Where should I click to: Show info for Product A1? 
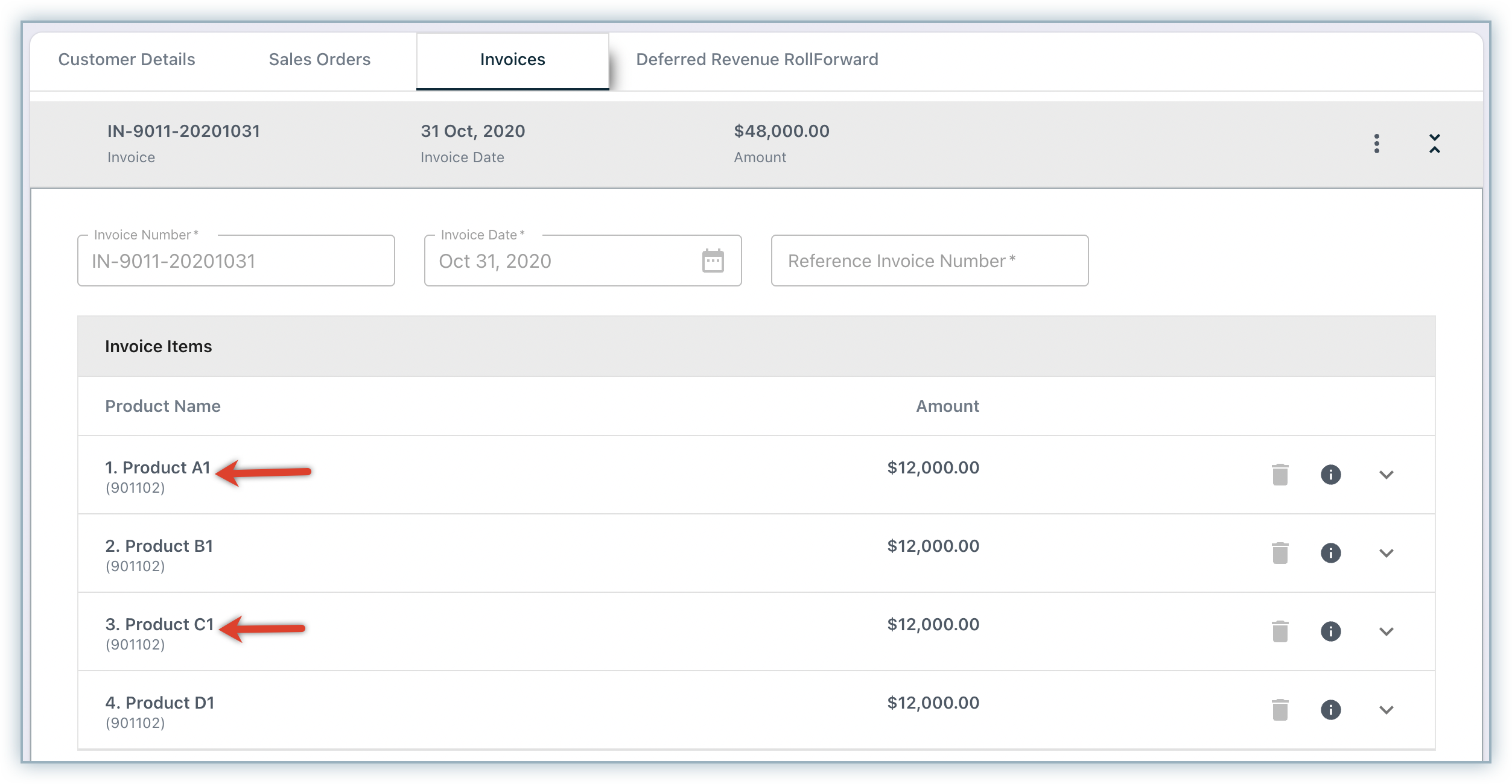1330,475
